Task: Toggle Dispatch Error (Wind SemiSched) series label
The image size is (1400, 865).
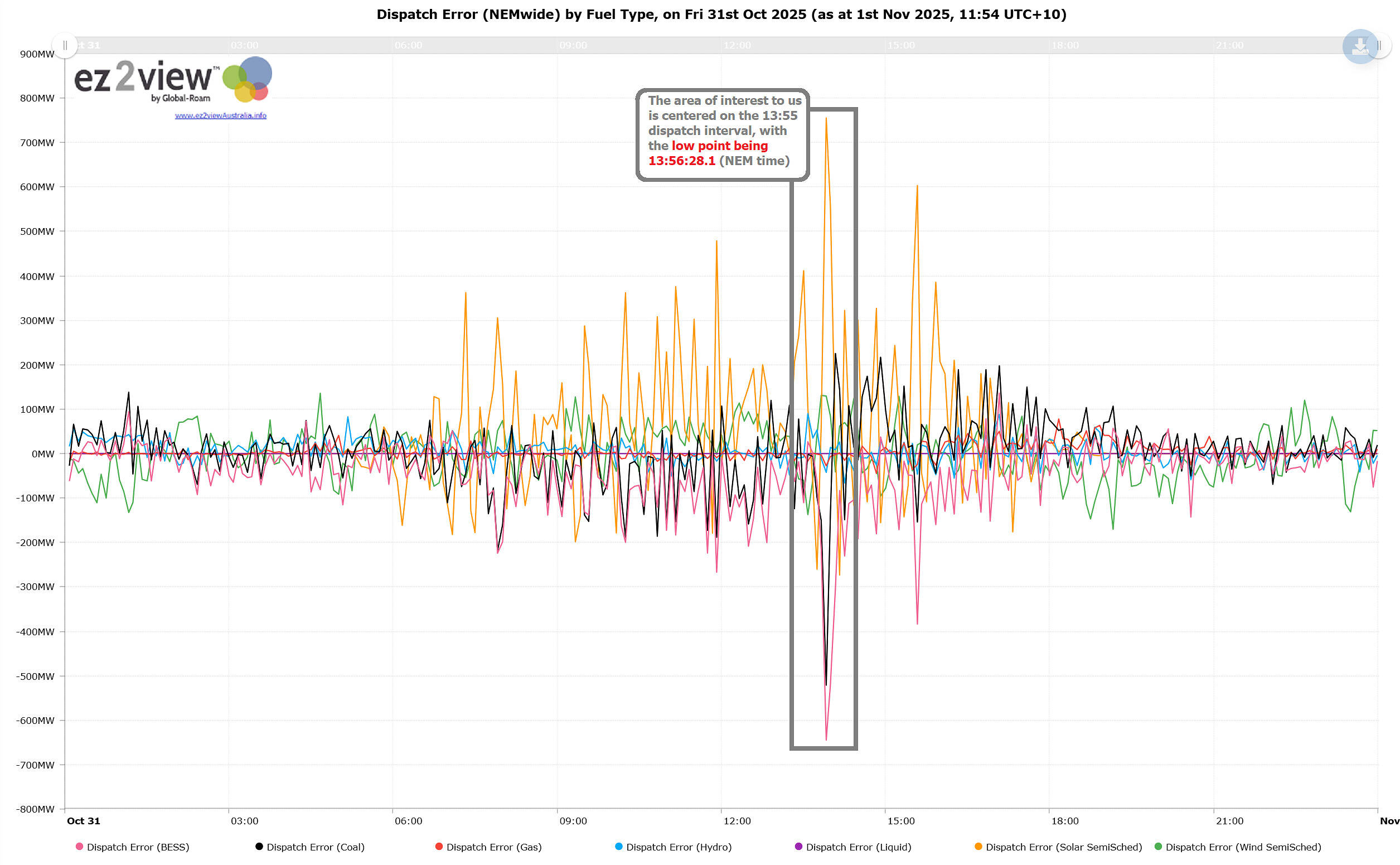Action: [x=1243, y=847]
